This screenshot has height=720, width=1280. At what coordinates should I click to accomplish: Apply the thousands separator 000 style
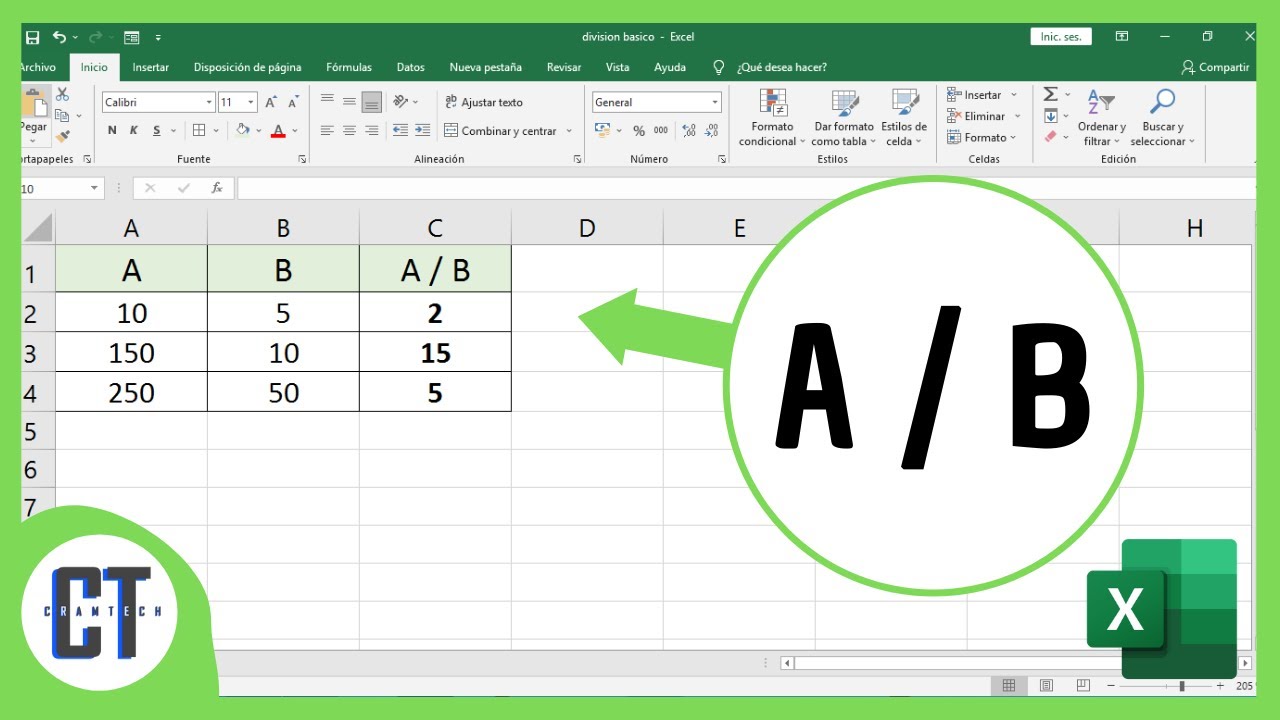[661, 131]
